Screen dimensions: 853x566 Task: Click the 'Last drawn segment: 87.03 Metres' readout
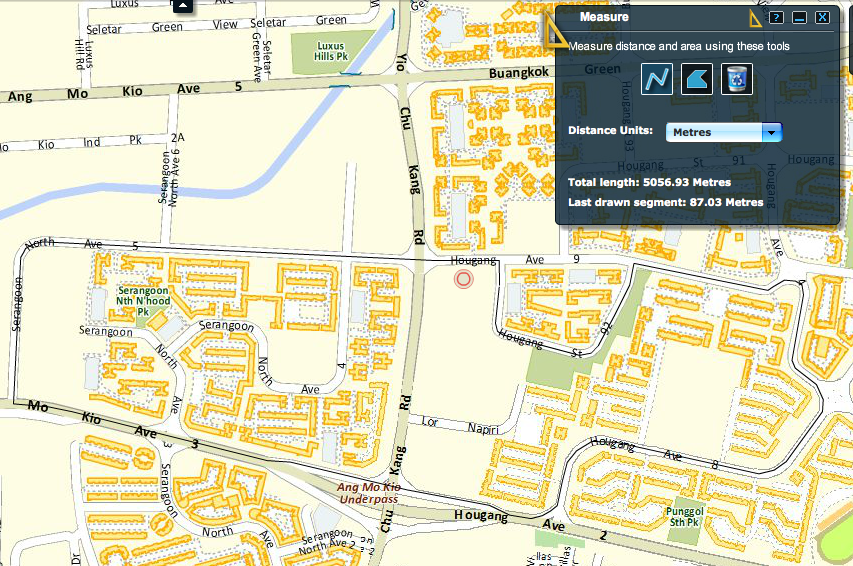pos(666,202)
